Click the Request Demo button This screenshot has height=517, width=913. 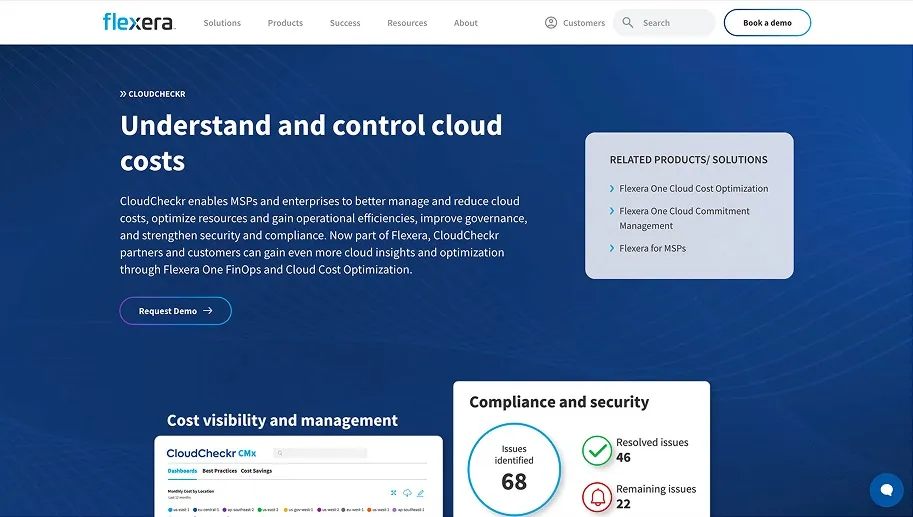pos(175,311)
